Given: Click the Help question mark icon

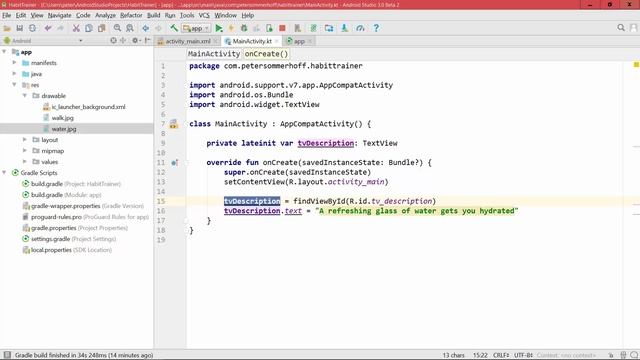Looking at the screenshot, I should click(x=376, y=28).
